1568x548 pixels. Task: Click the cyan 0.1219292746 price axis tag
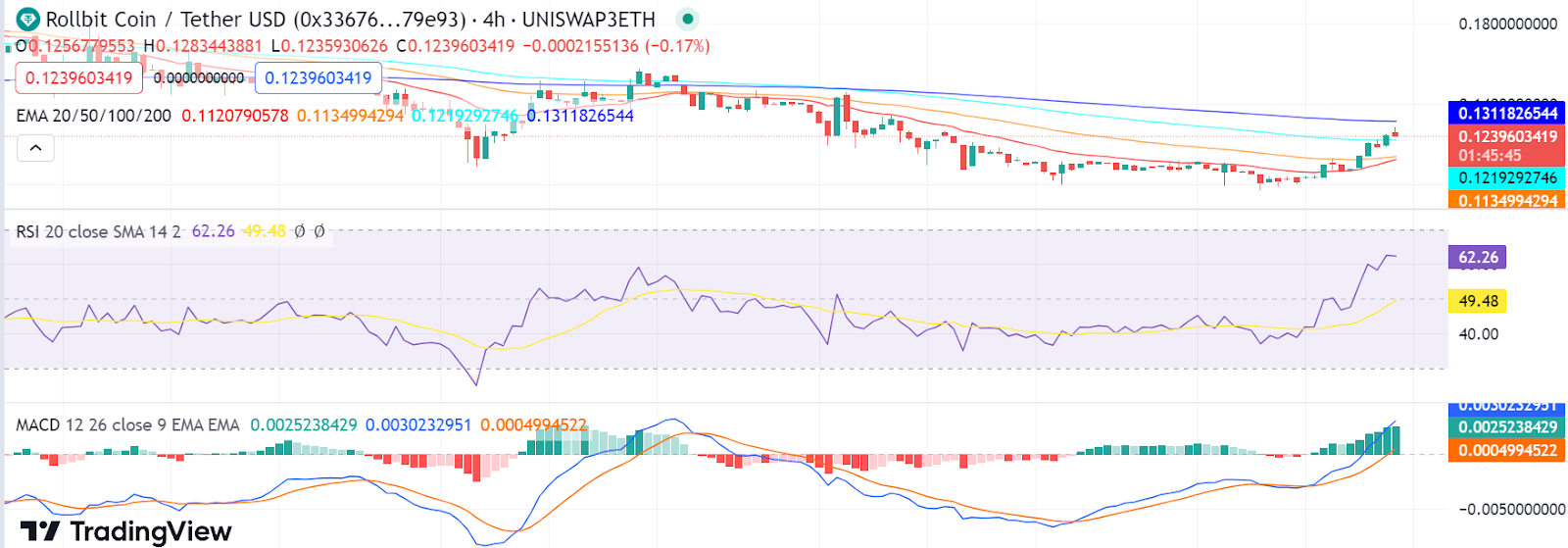click(1507, 178)
